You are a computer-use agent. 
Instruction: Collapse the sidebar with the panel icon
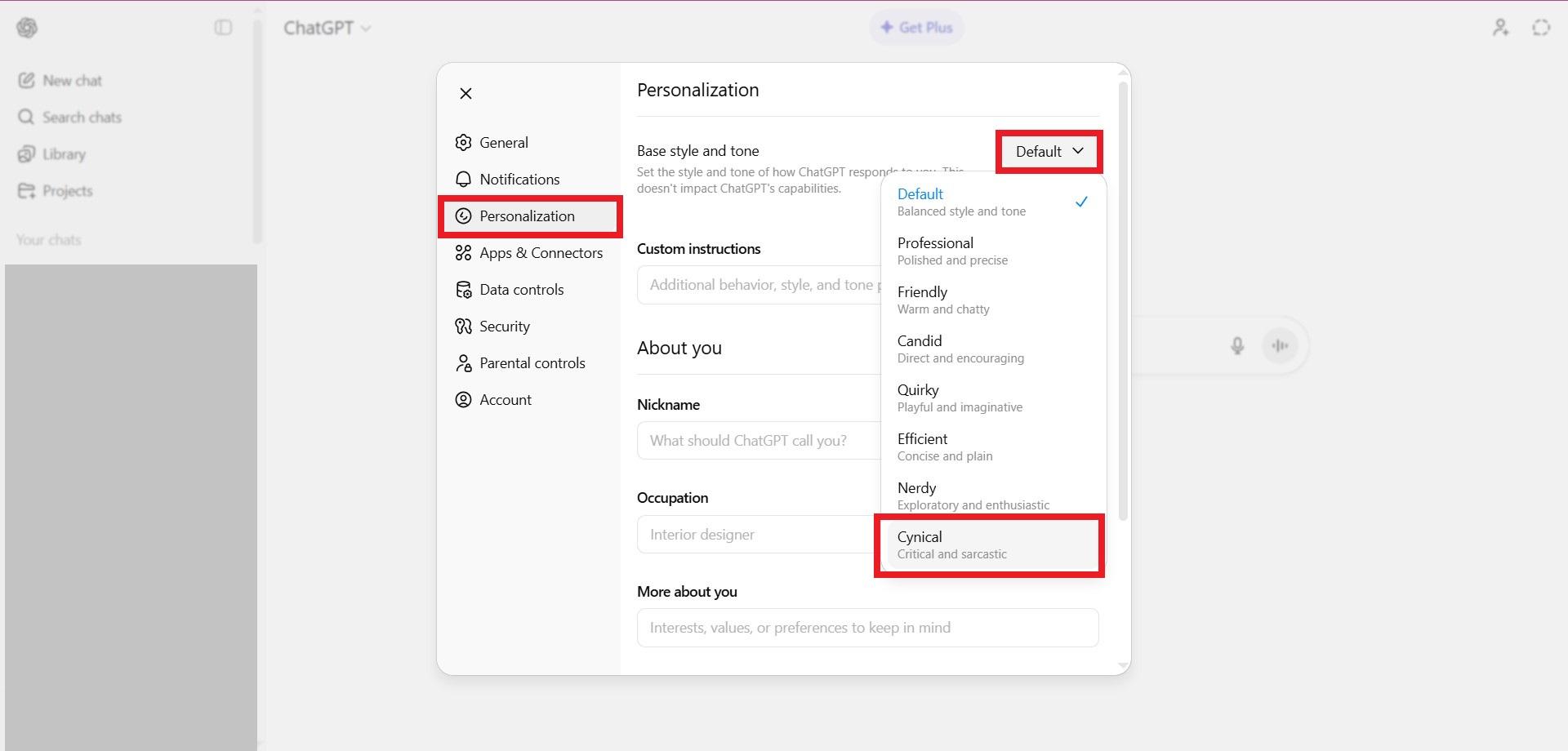(223, 28)
